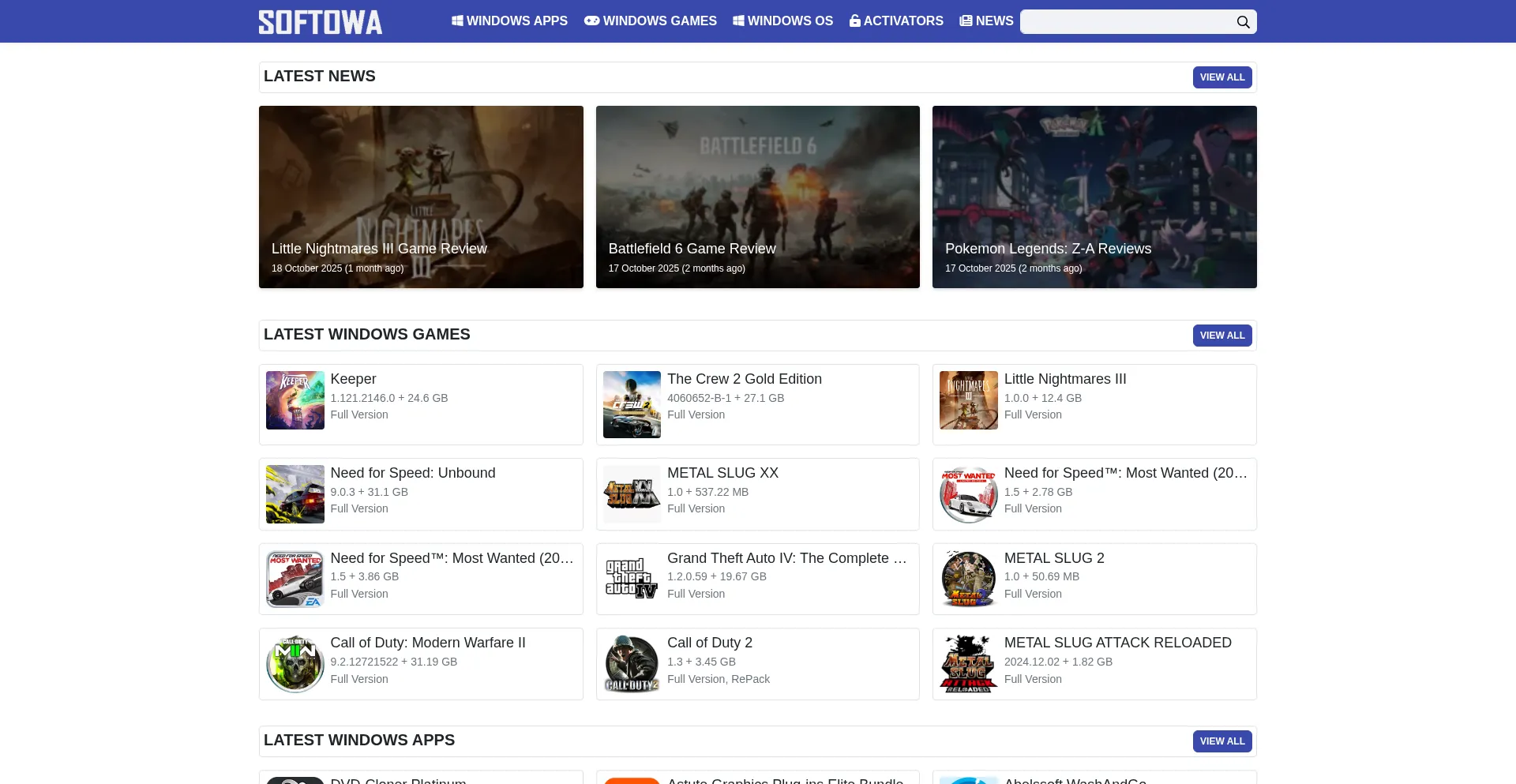View all latest news
1516x784 pixels.
[x=1221, y=77]
